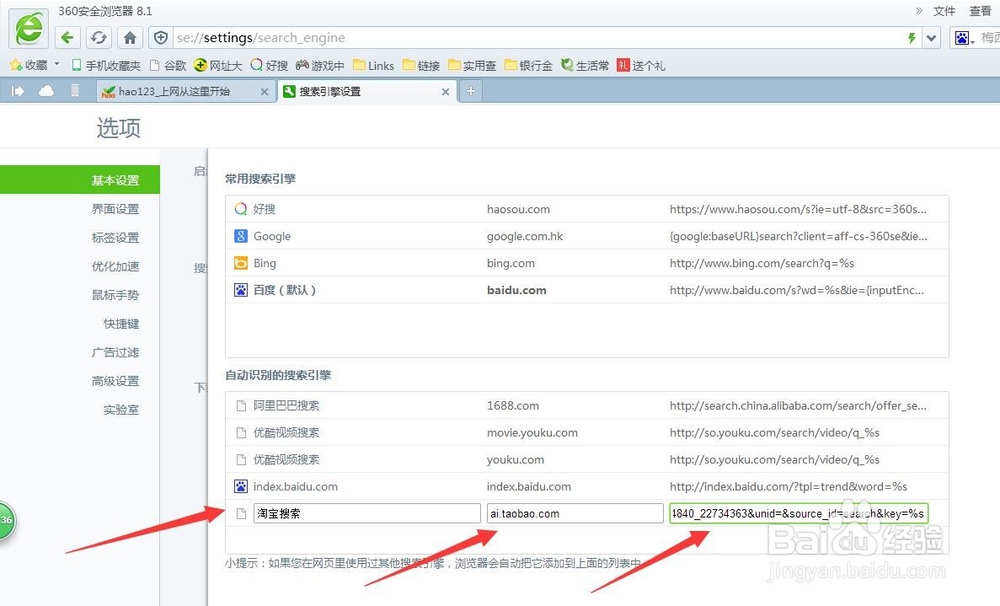Click the shield security icon in address bar
Image resolution: width=1000 pixels, height=606 pixels.
click(161, 38)
